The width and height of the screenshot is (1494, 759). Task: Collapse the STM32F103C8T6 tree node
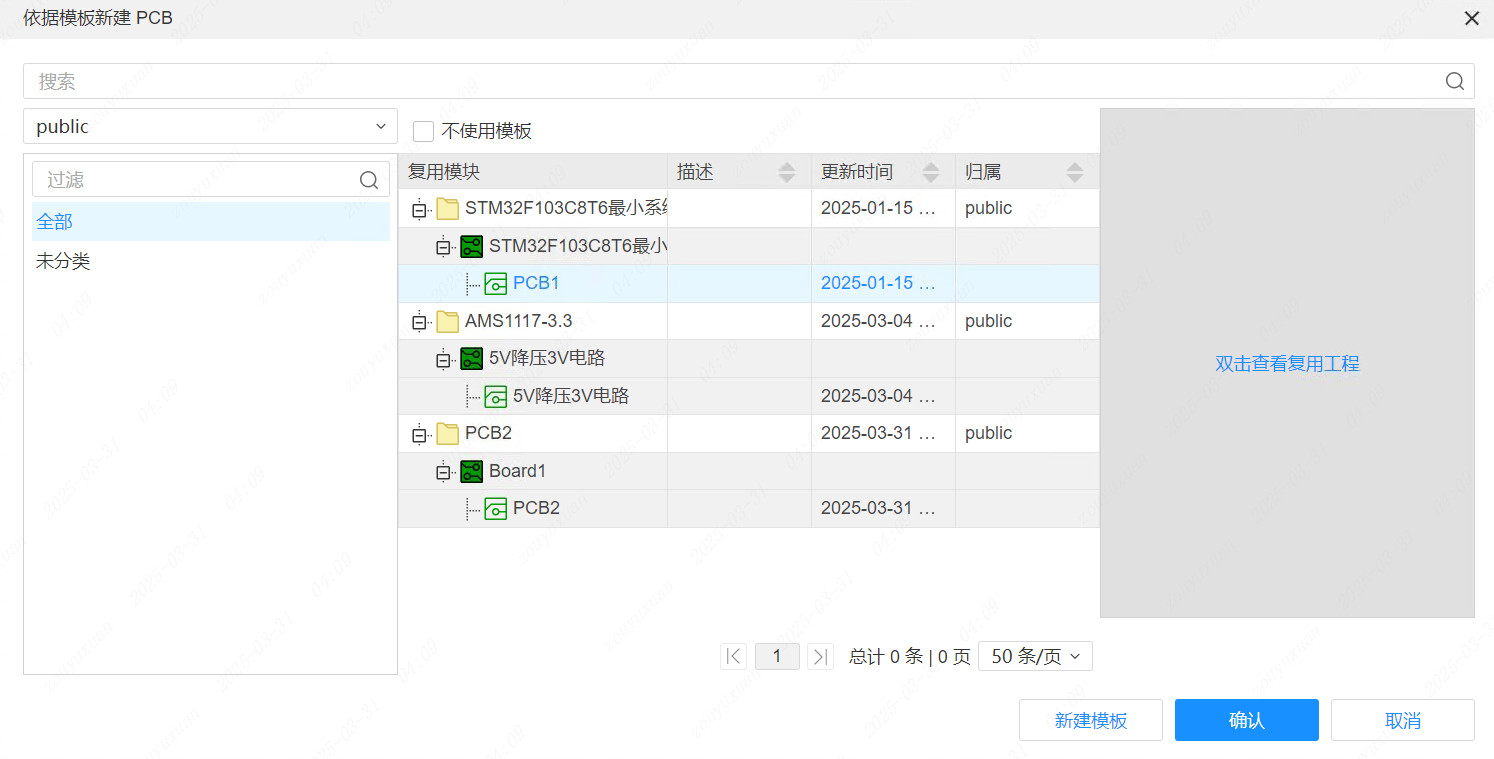tap(418, 208)
